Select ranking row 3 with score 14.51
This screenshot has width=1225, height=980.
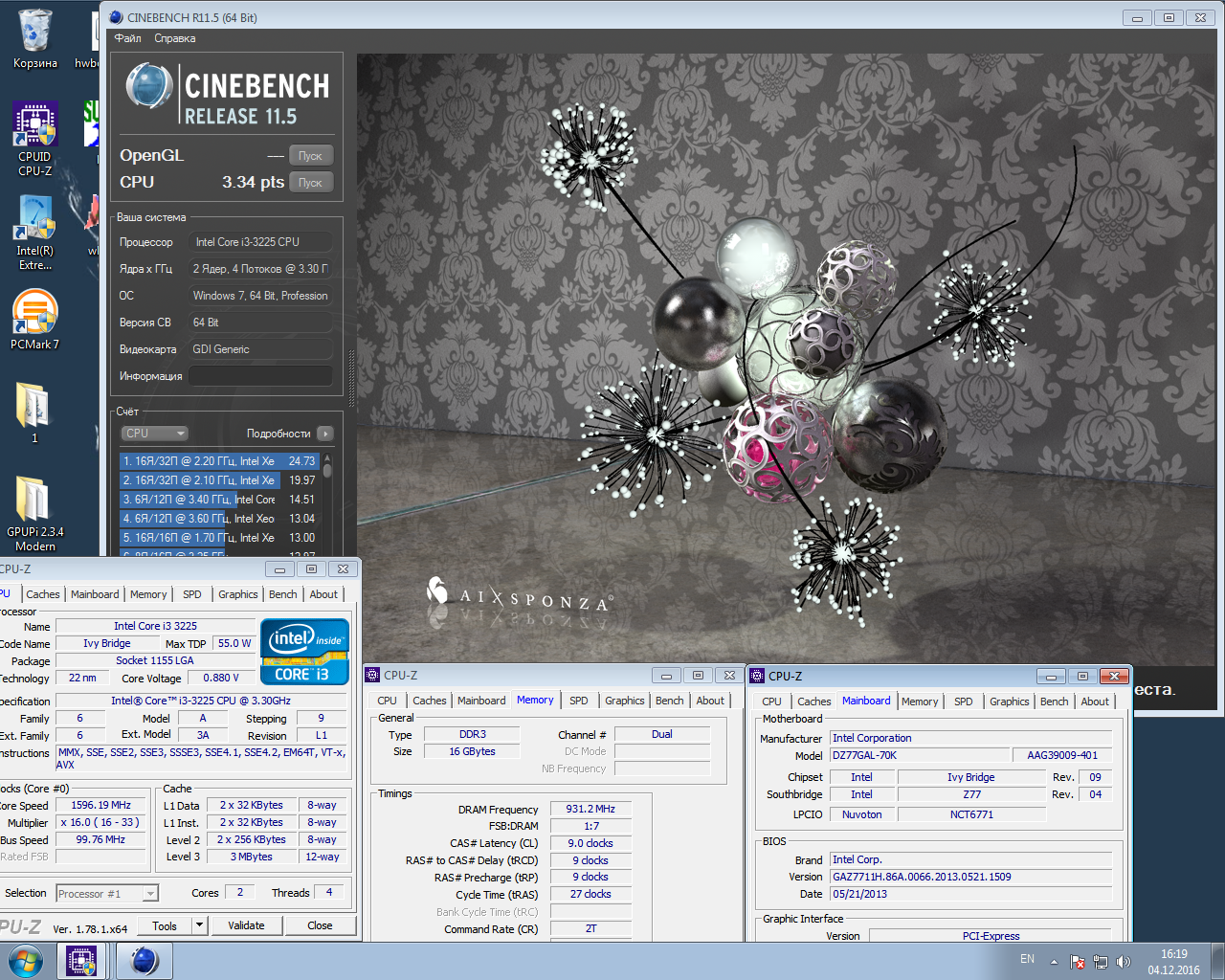tap(219, 500)
